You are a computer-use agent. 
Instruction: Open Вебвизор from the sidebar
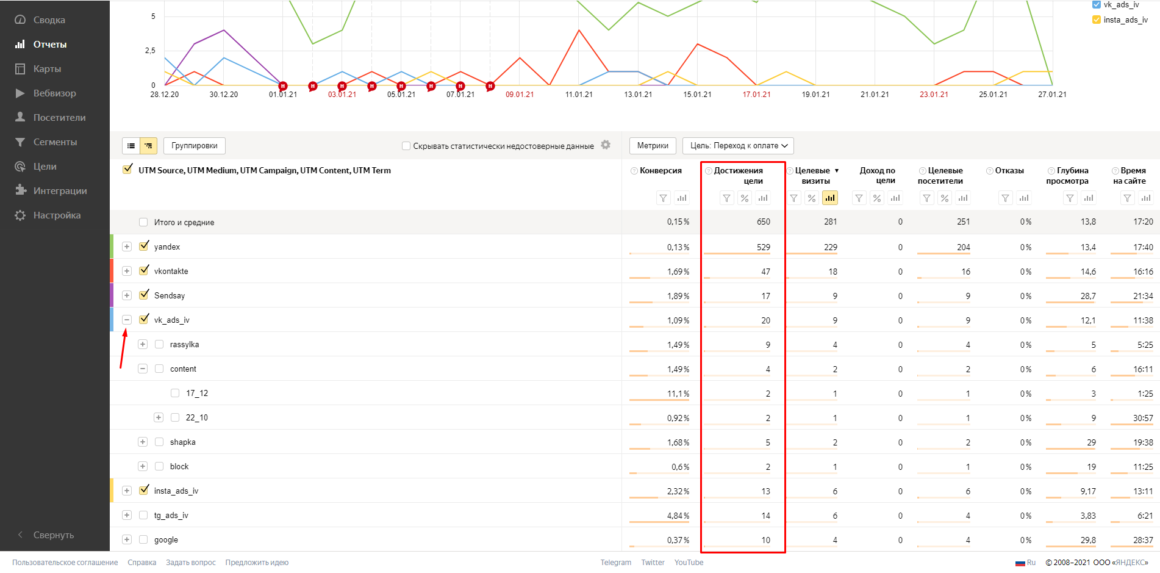tap(53, 93)
